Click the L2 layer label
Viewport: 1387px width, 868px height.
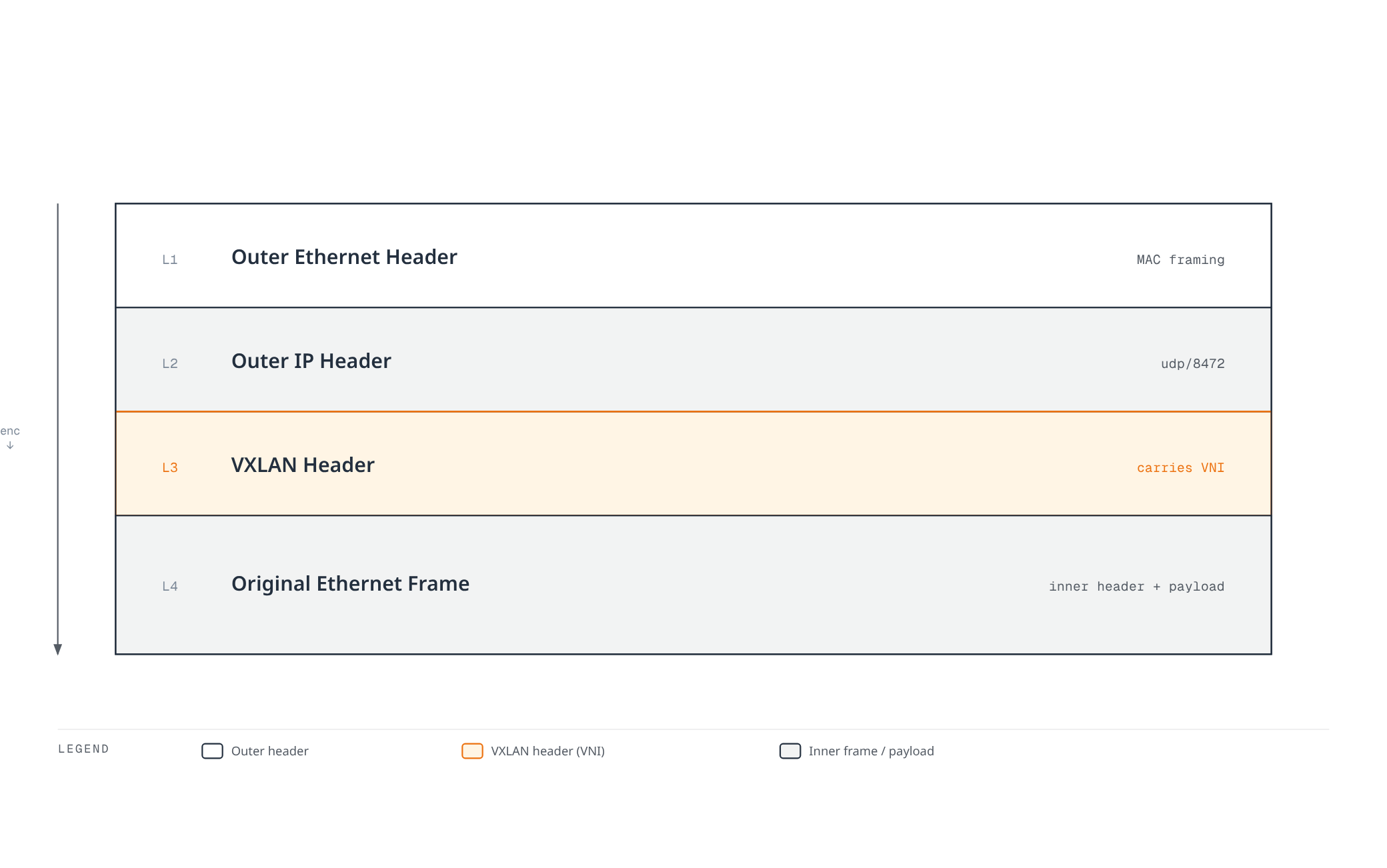point(170,363)
